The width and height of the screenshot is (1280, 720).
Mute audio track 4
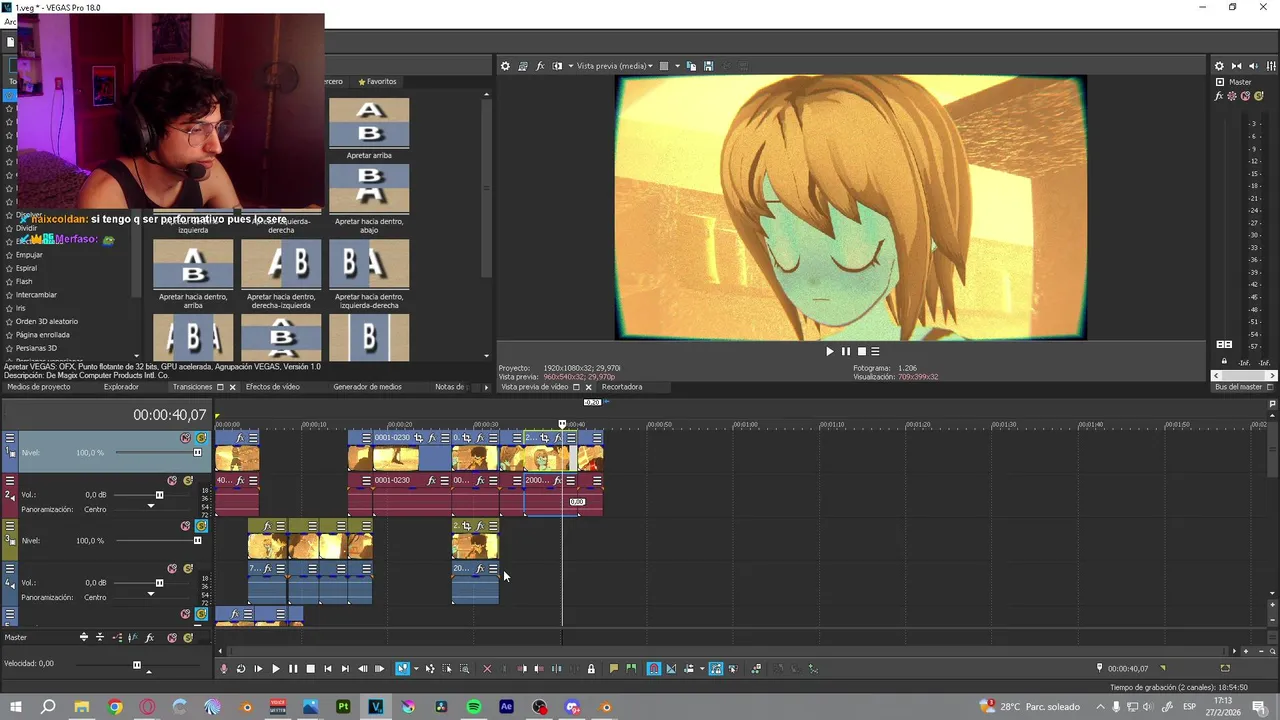(x=172, y=569)
